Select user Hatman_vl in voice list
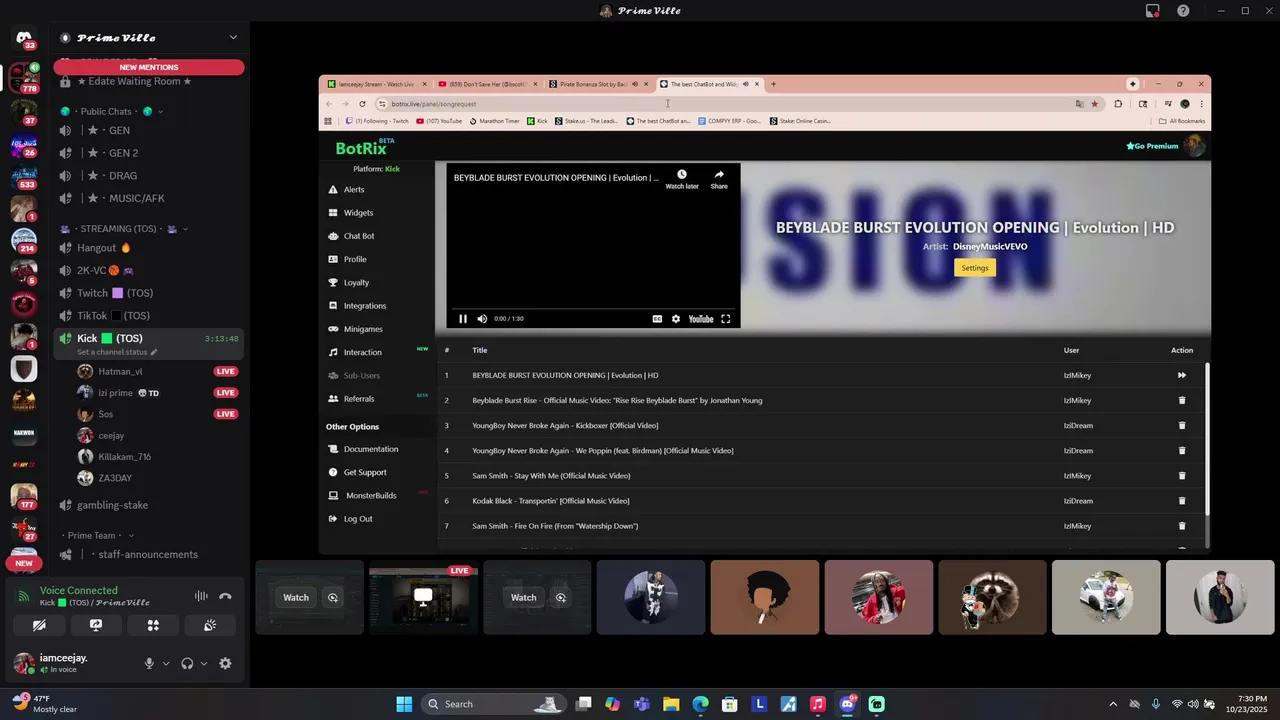1280x720 pixels. coord(120,371)
